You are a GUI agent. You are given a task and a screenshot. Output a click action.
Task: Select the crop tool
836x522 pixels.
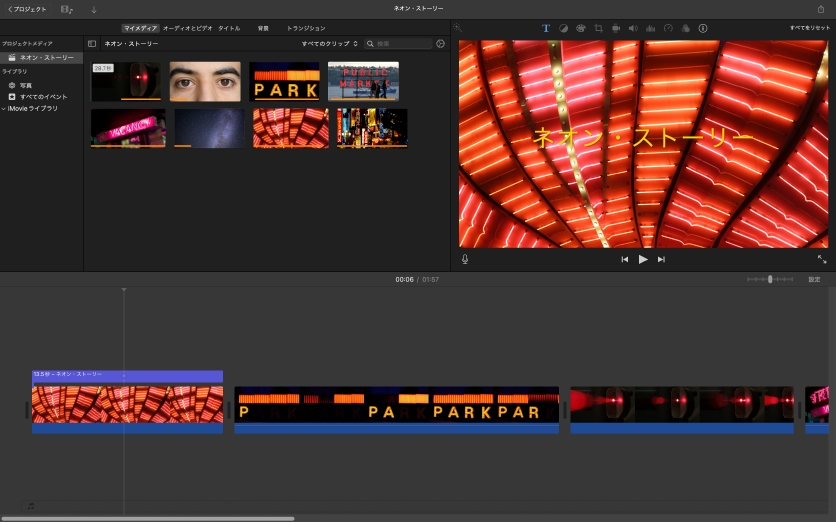click(598, 28)
